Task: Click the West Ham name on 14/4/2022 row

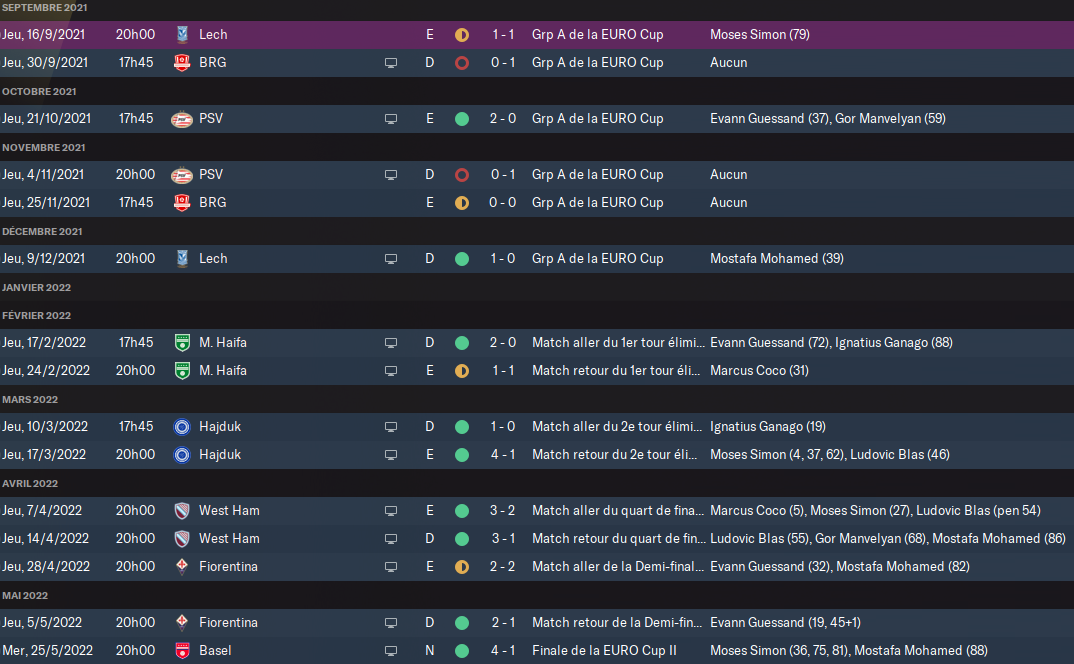Action: pyautogui.click(x=229, y=538)
